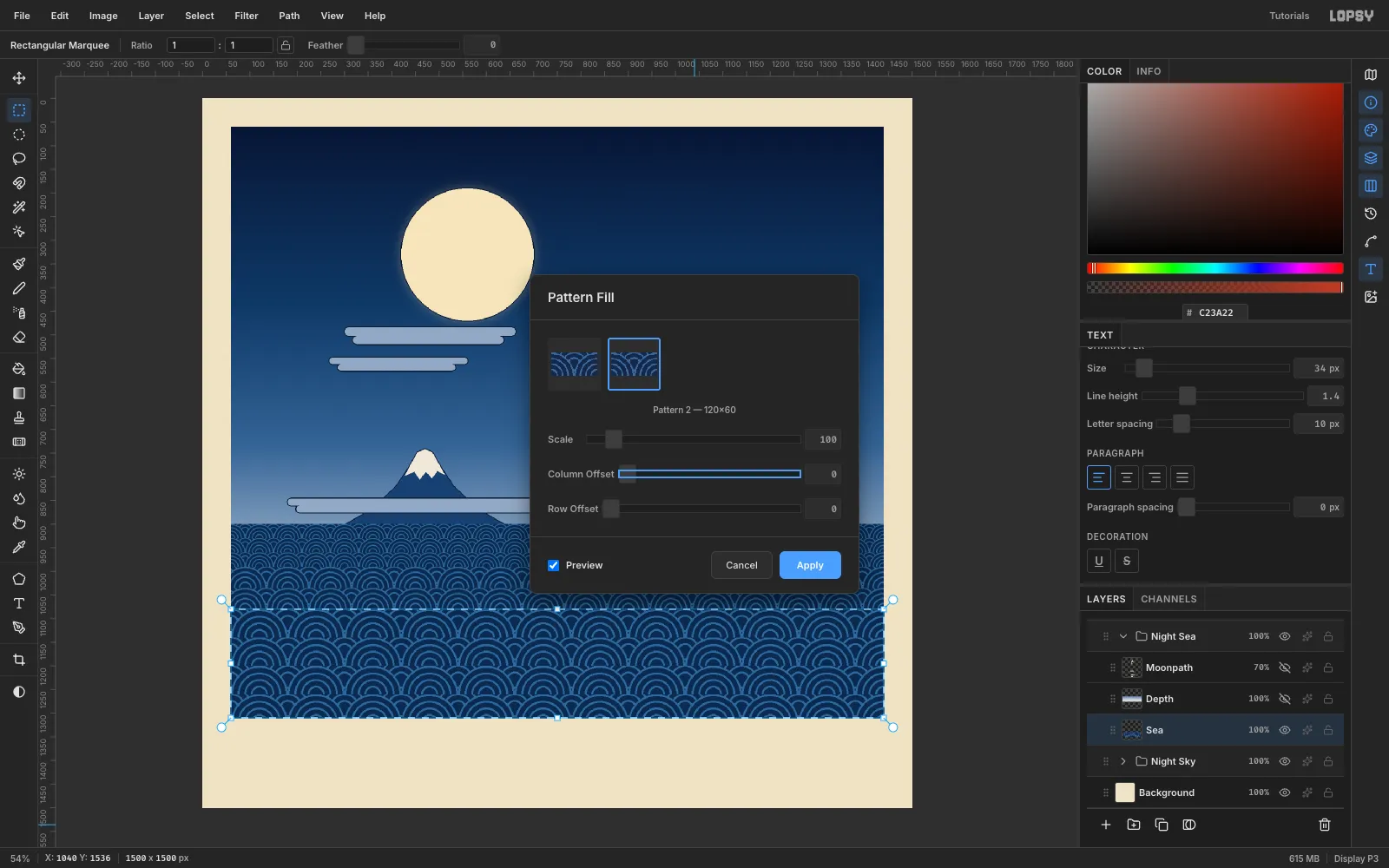Cancel the Pattern Fill dialog
1389x868 pixels.
pyautogui.click(x=741, y=565)
